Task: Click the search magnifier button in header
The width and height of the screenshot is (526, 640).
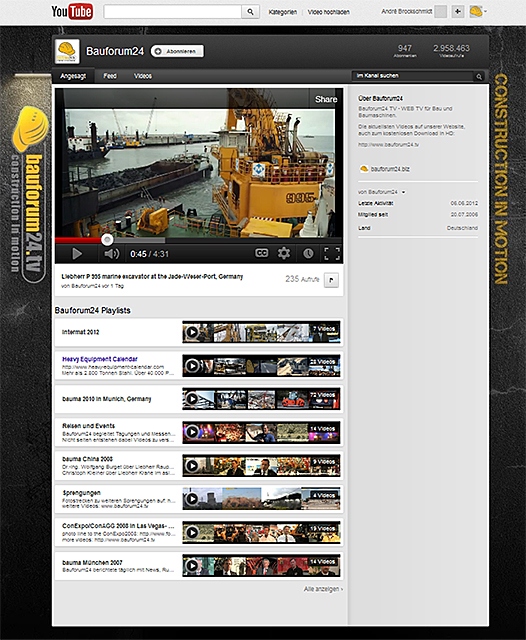Action: tap(250, 12)
